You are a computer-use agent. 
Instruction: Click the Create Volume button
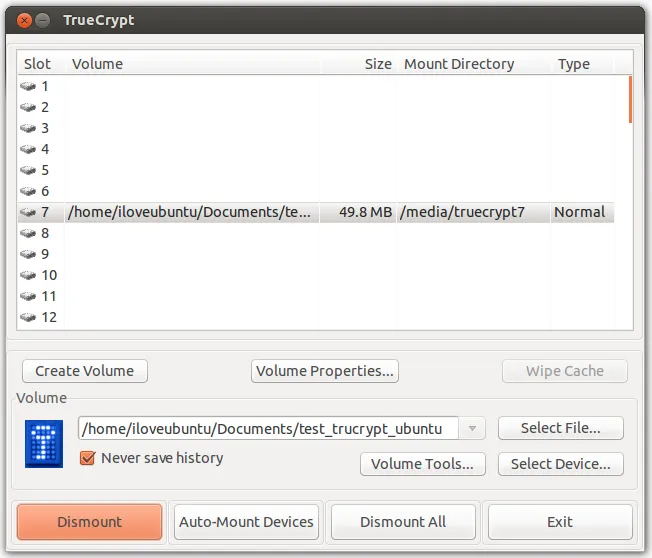[x=85, y=371]
